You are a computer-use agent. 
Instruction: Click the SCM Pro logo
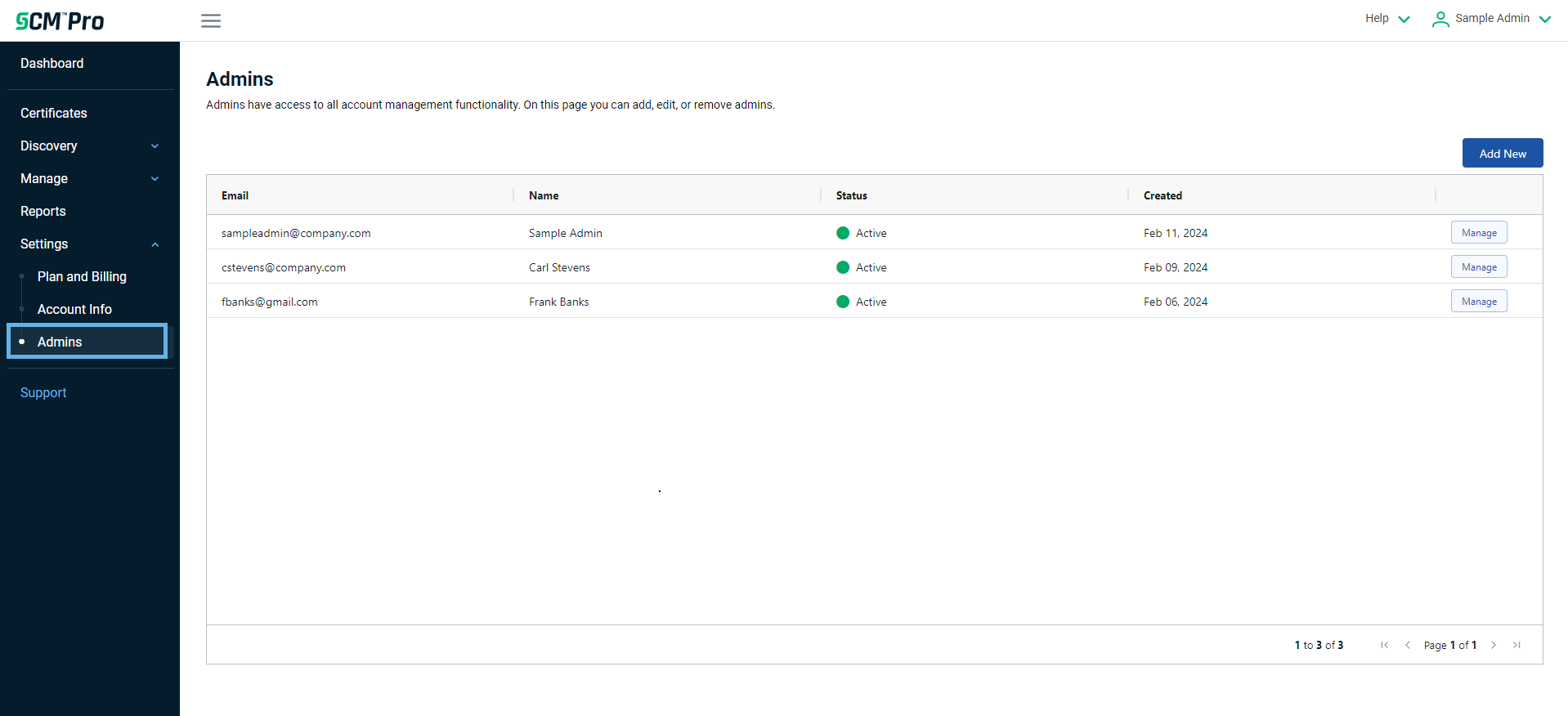60,20
